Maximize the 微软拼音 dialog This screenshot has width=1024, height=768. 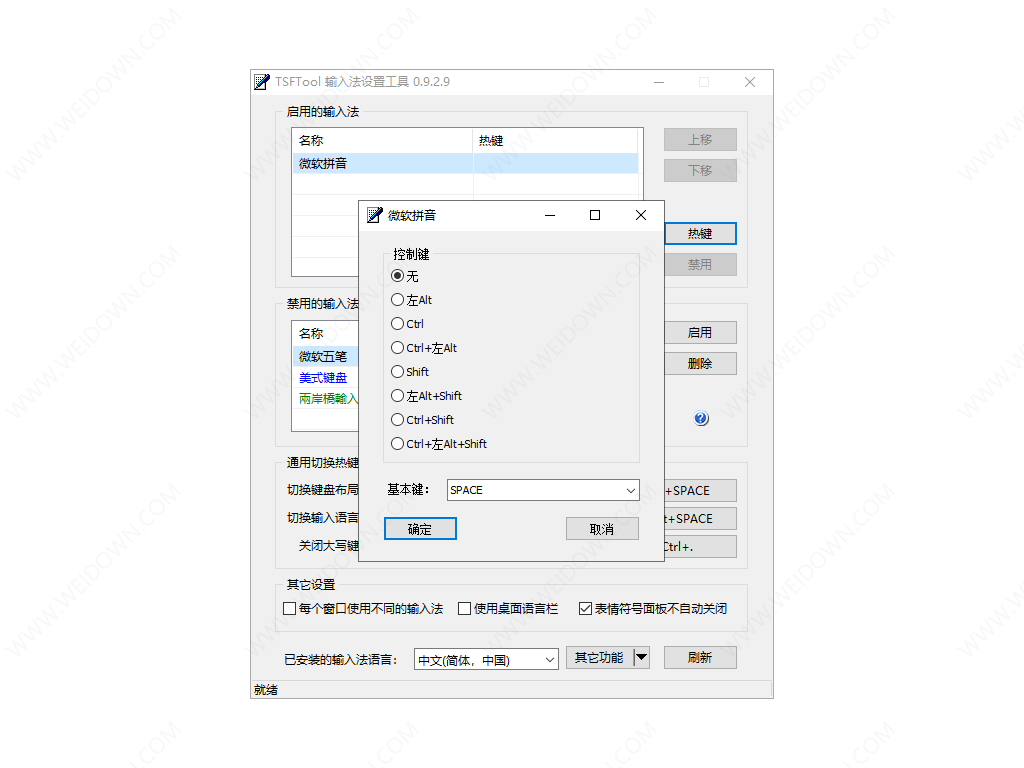coord(595,215)
